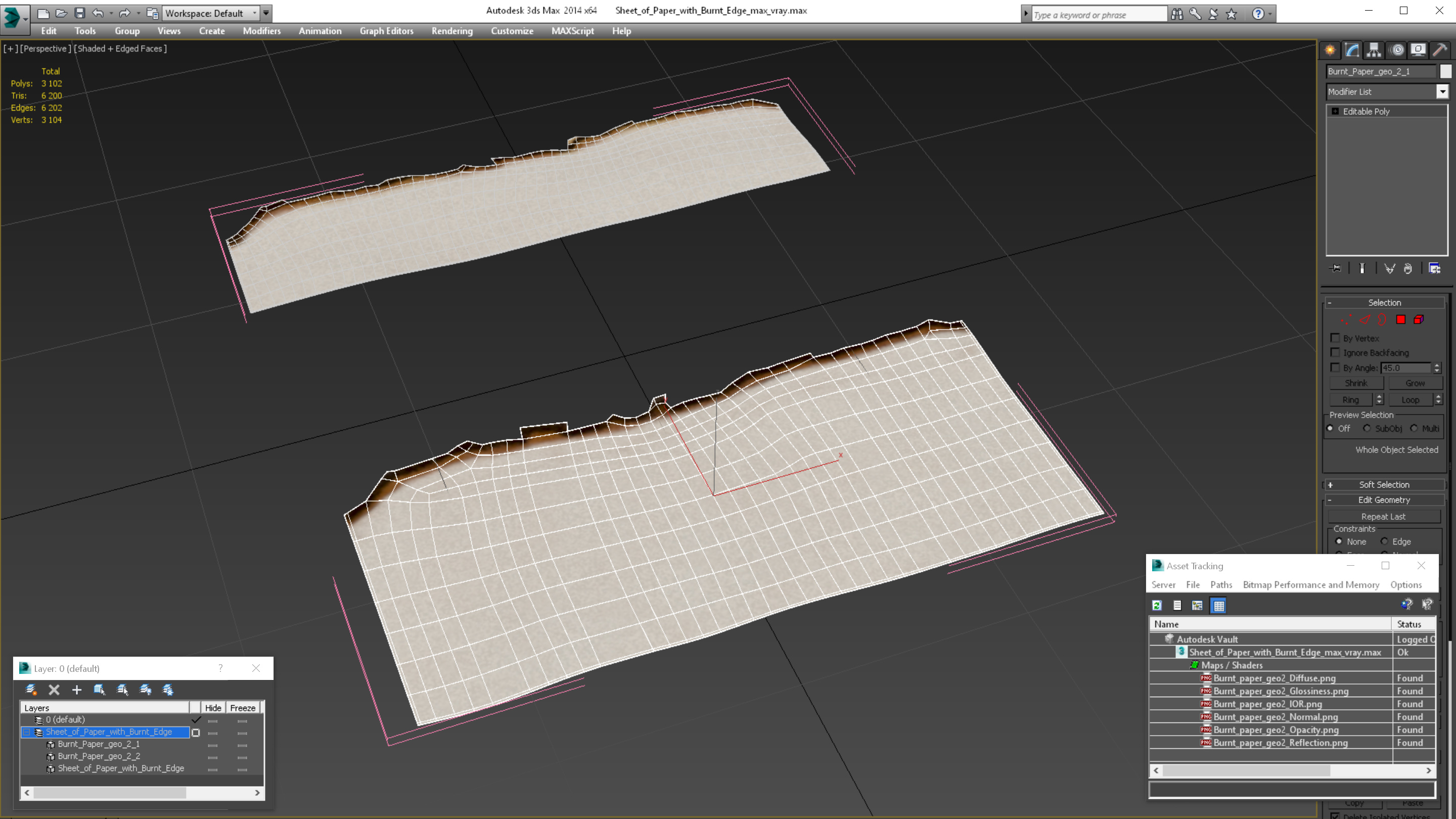The image size is (1456, 819).
Task: Switch to the Hierarchy panel tab
Action: 1374,51
